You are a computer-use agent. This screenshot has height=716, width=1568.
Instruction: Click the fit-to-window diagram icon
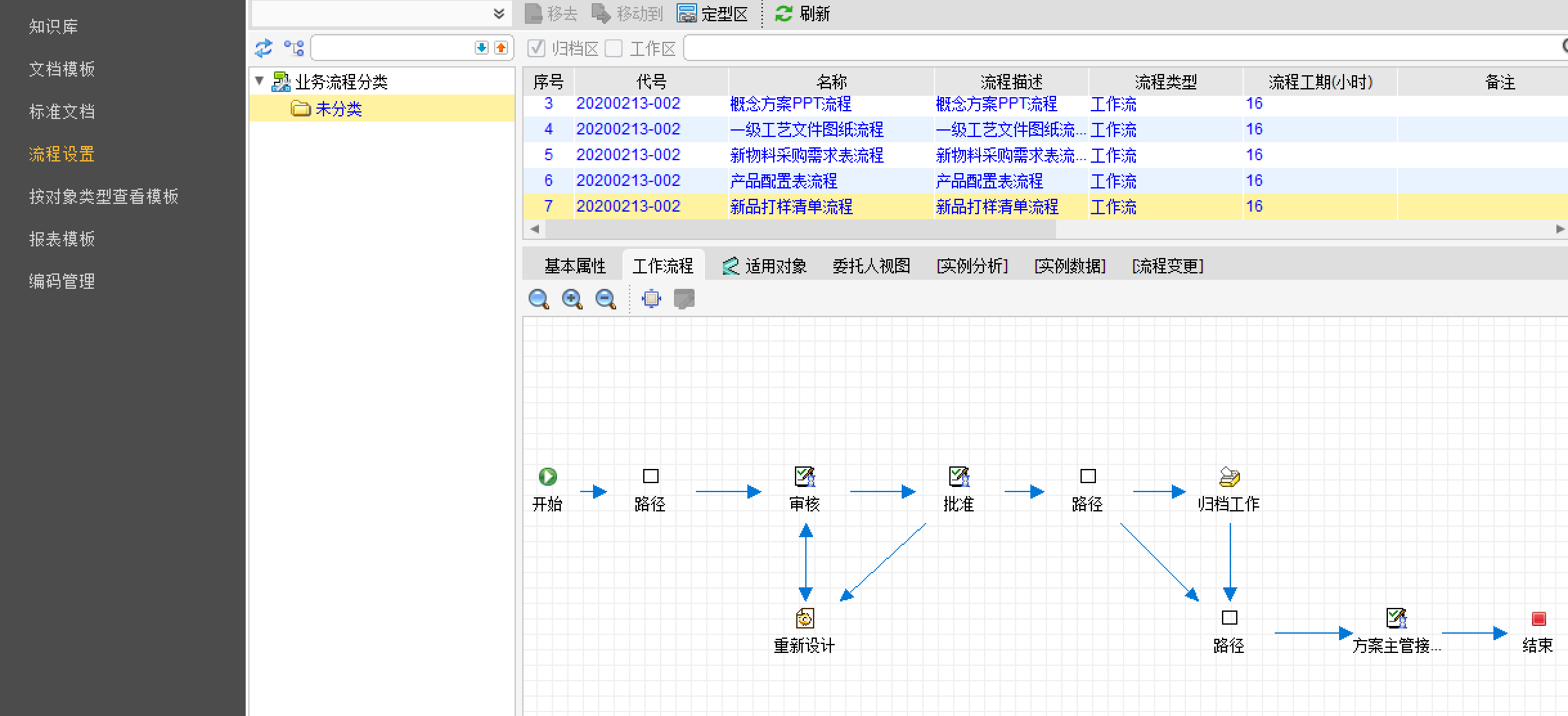(651, 299)
